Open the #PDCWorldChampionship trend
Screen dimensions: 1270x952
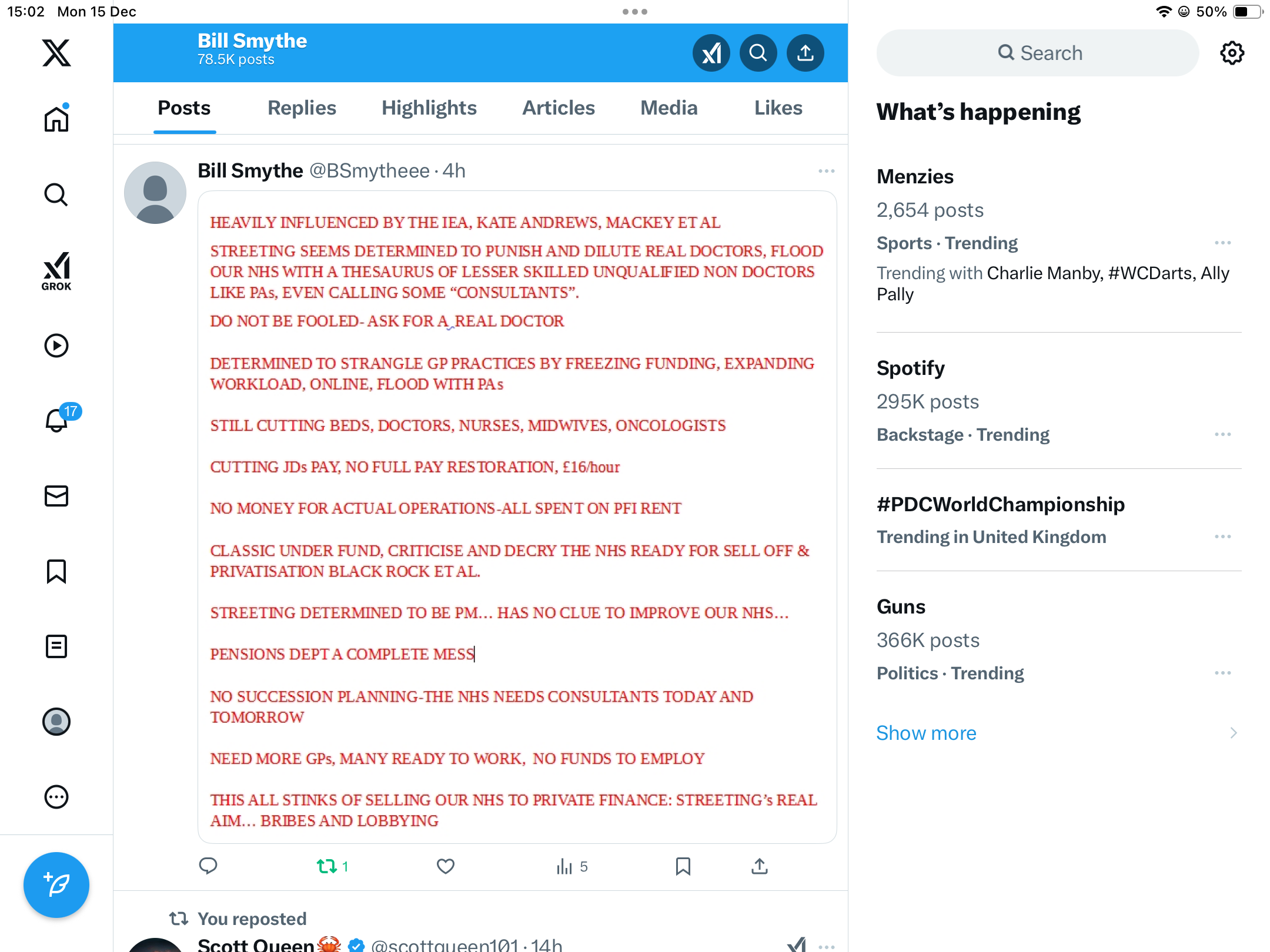point(1000,504)
